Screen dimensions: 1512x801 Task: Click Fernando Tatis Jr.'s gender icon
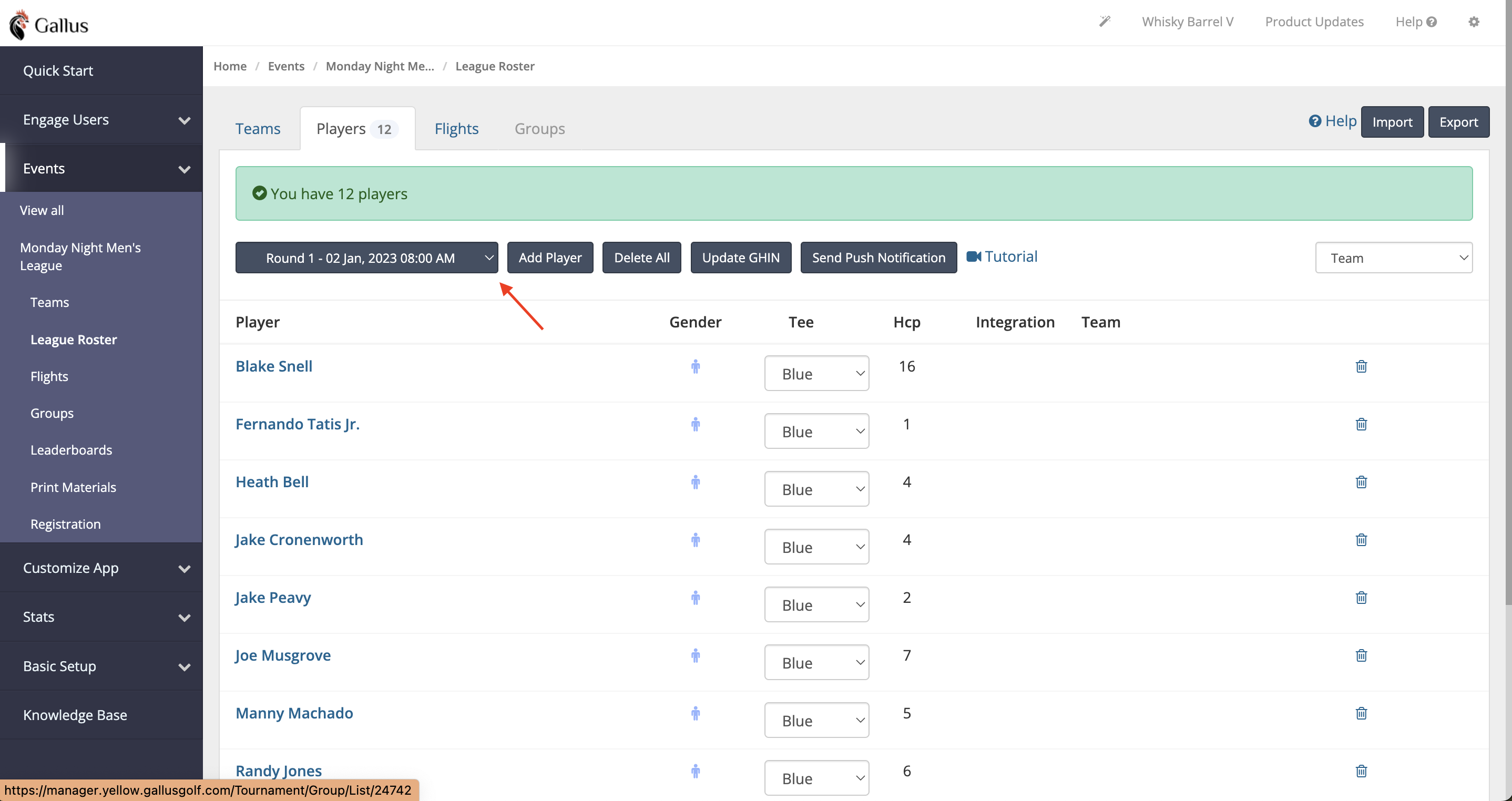(695, 424)
